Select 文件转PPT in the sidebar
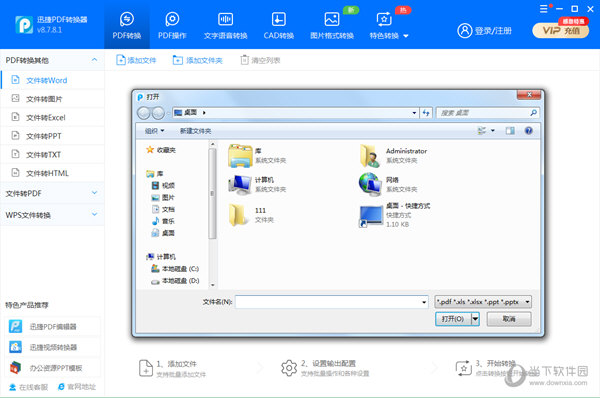Screen dimensions: 600x398 [52, 136]
